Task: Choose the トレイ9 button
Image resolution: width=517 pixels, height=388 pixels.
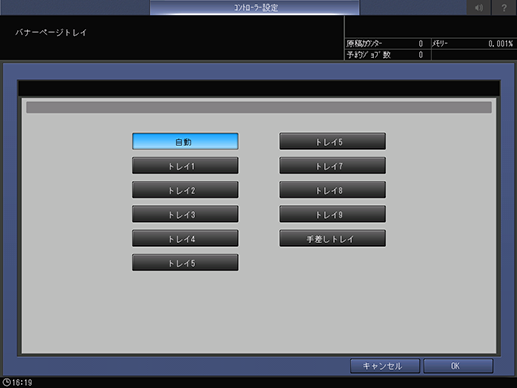Action: coord(332,214)
